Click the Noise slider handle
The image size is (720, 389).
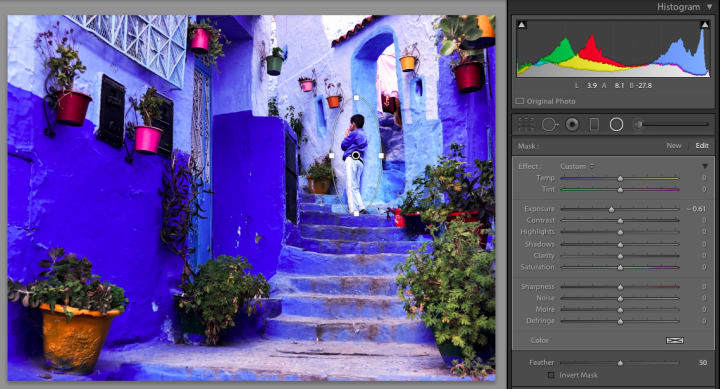click(620, 299)
